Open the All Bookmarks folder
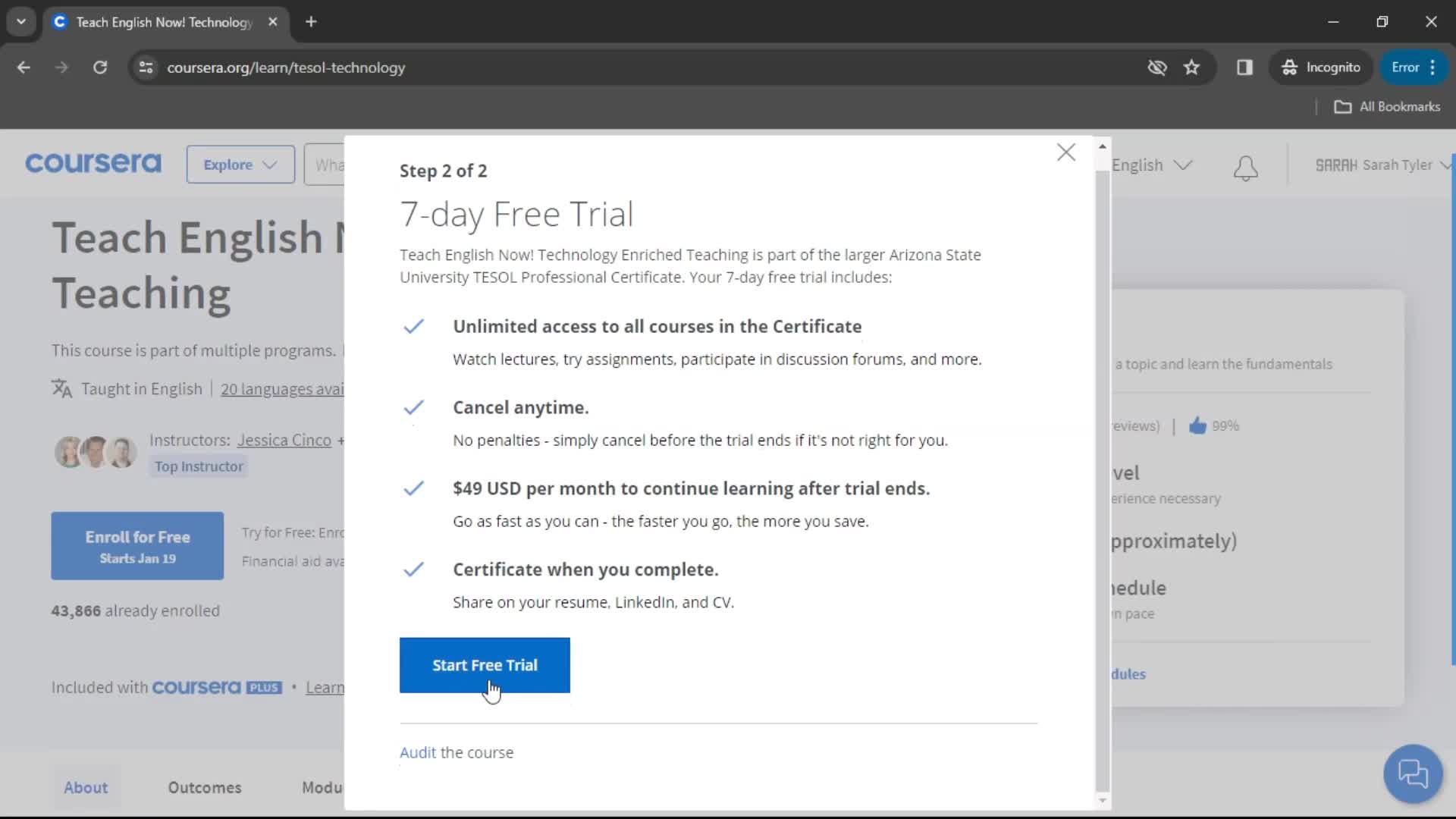 (1388, 107)
